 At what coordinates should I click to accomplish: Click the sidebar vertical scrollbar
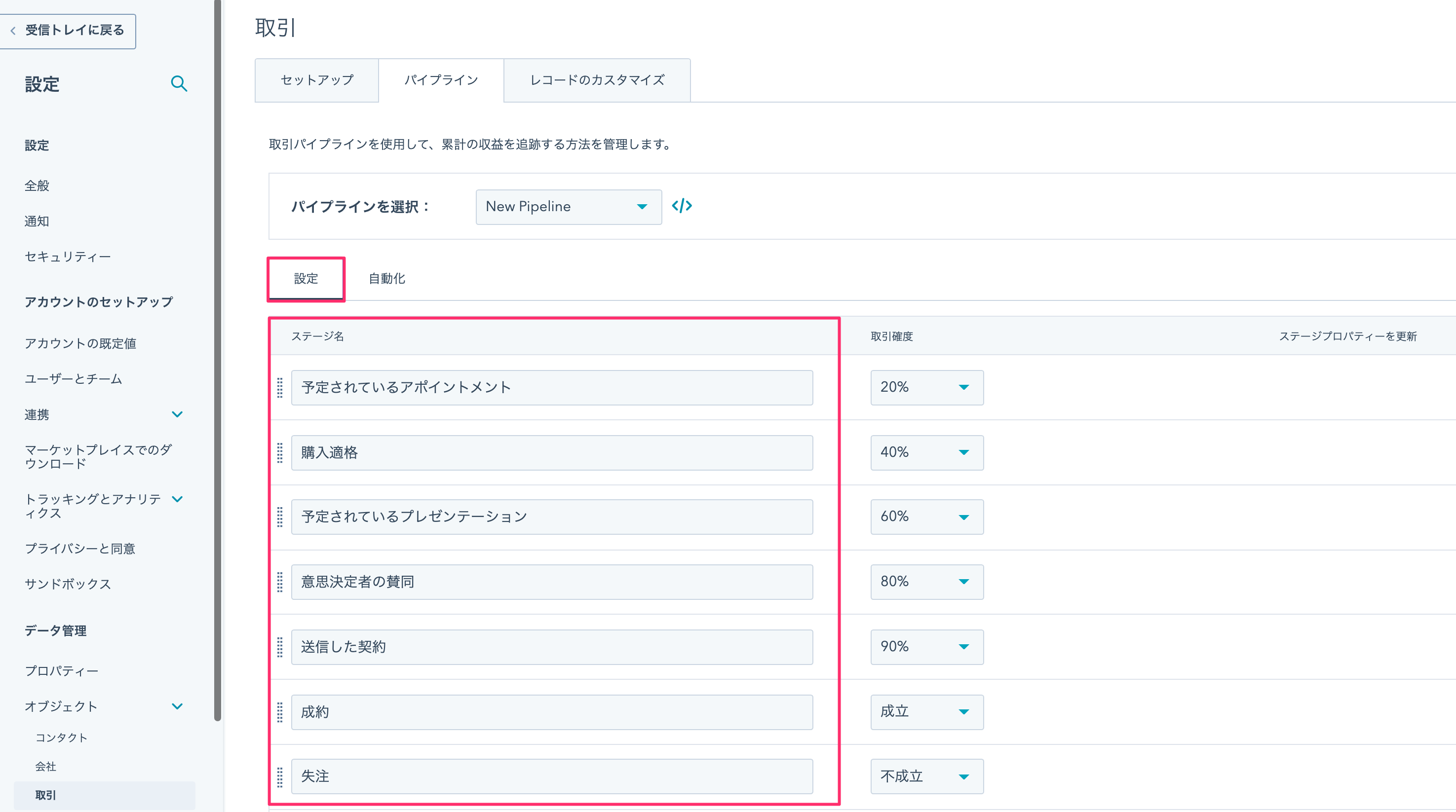tap(218, 361)
